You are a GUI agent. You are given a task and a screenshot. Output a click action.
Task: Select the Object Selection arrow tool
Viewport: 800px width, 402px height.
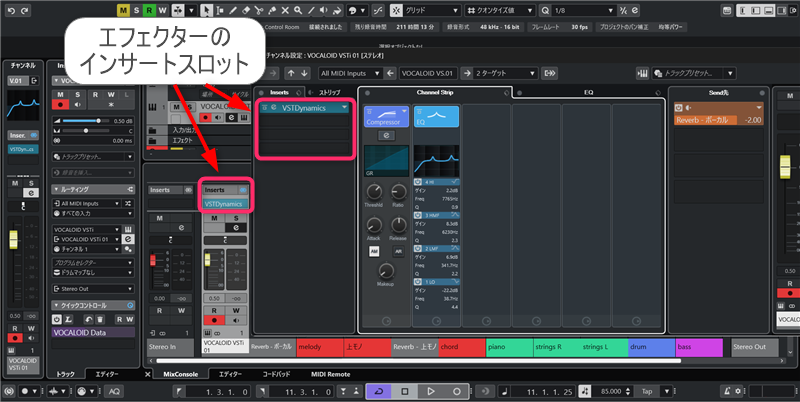tap(207, 10)
